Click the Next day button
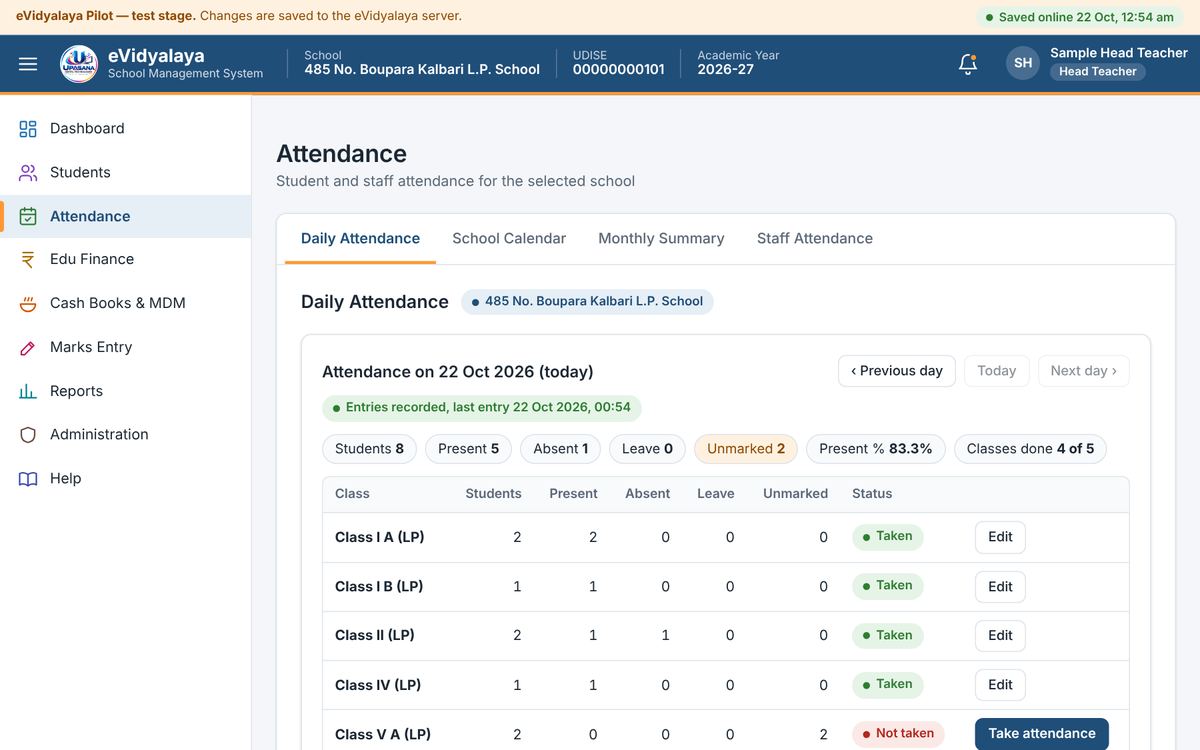Image resolution: width=1200 pixels, height=750 pixels. pos(1084,370)
